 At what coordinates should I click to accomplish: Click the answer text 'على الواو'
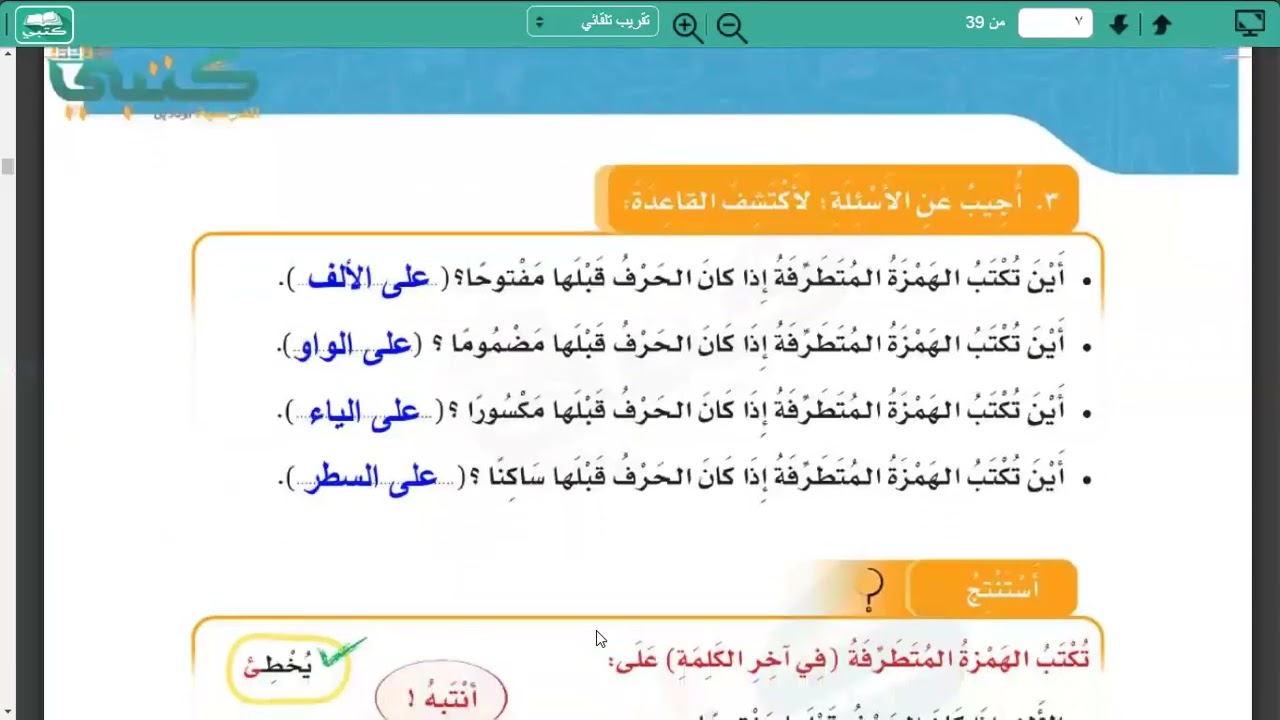[x=354, y=345]
